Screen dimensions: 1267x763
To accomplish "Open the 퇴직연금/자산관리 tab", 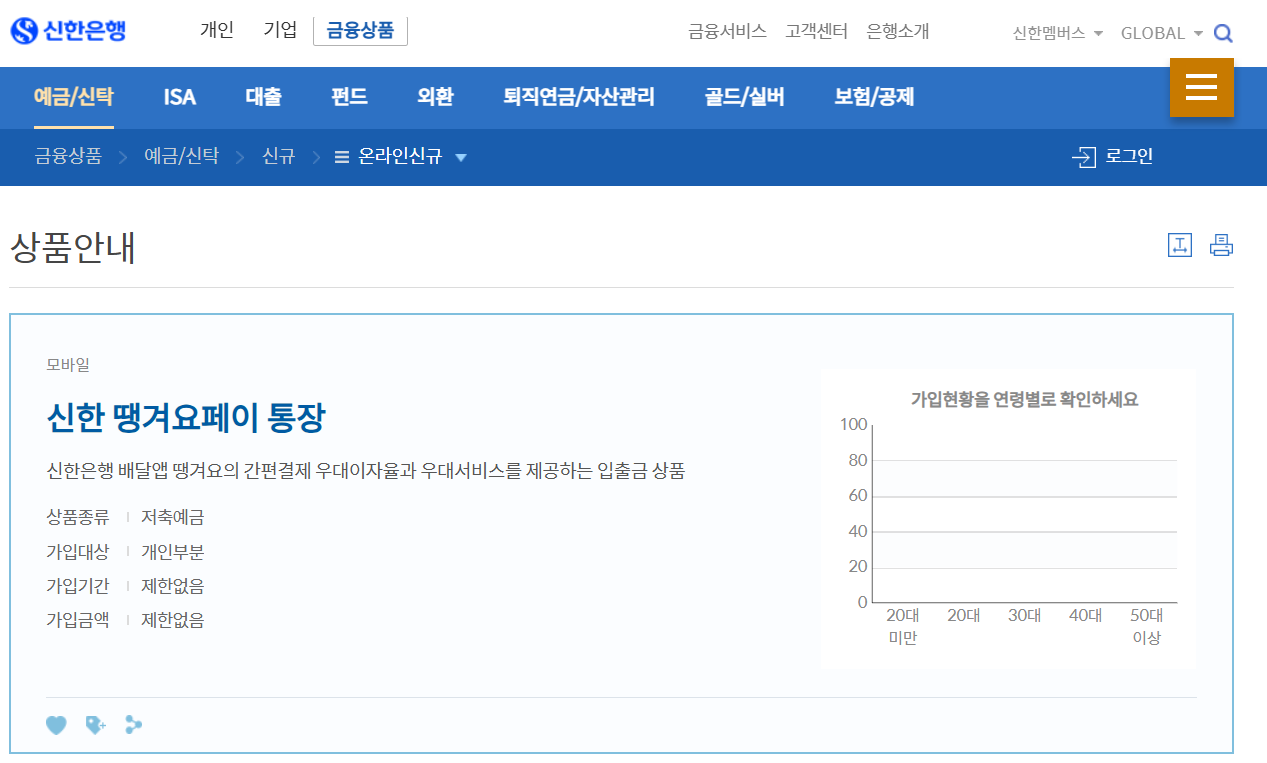I will [x=579, y=97].
